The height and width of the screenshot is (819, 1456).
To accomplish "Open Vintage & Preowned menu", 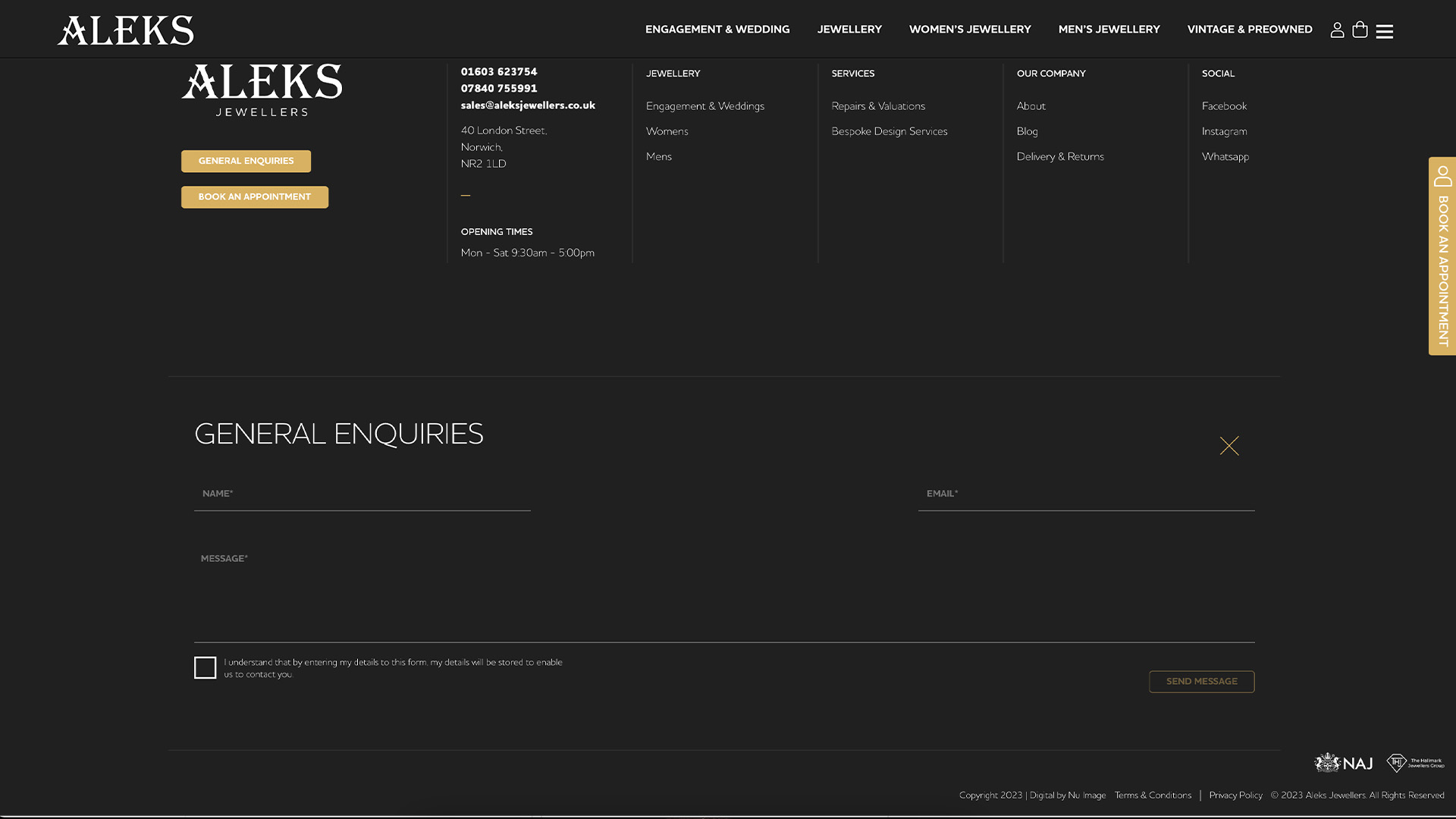I will pyautogui.click(x=1250, y=30).
